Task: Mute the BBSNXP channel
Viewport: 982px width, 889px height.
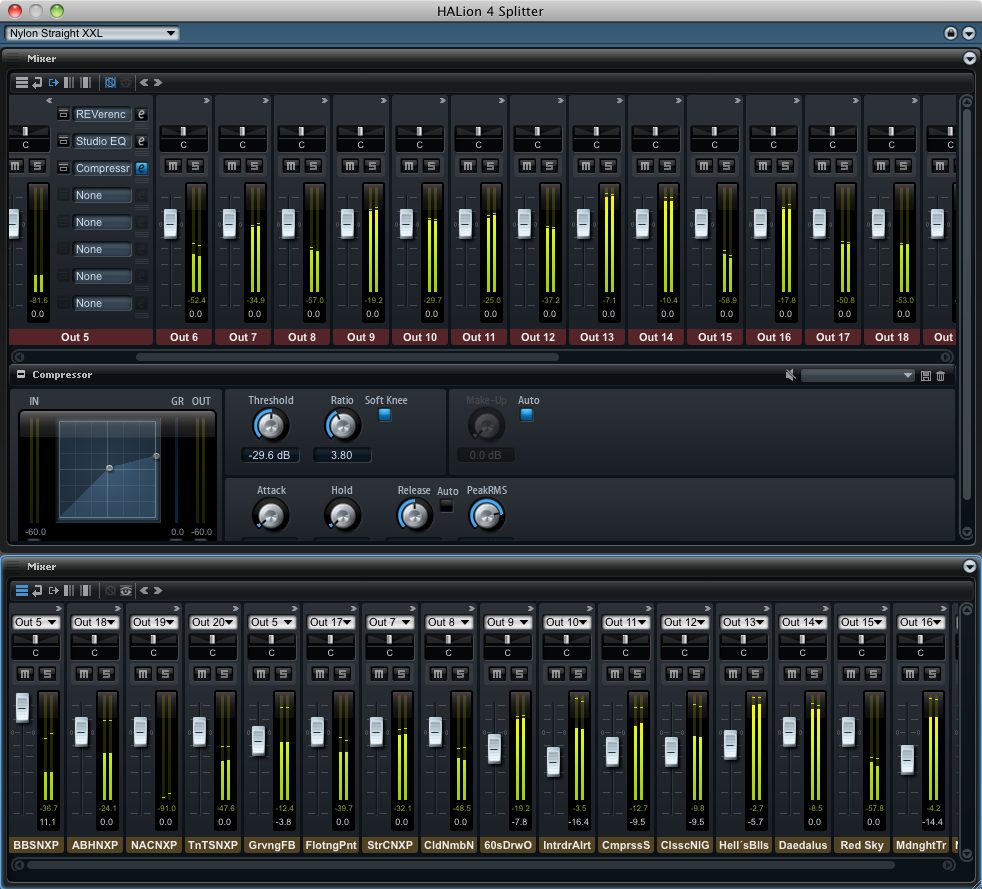Action: point(26,673)
